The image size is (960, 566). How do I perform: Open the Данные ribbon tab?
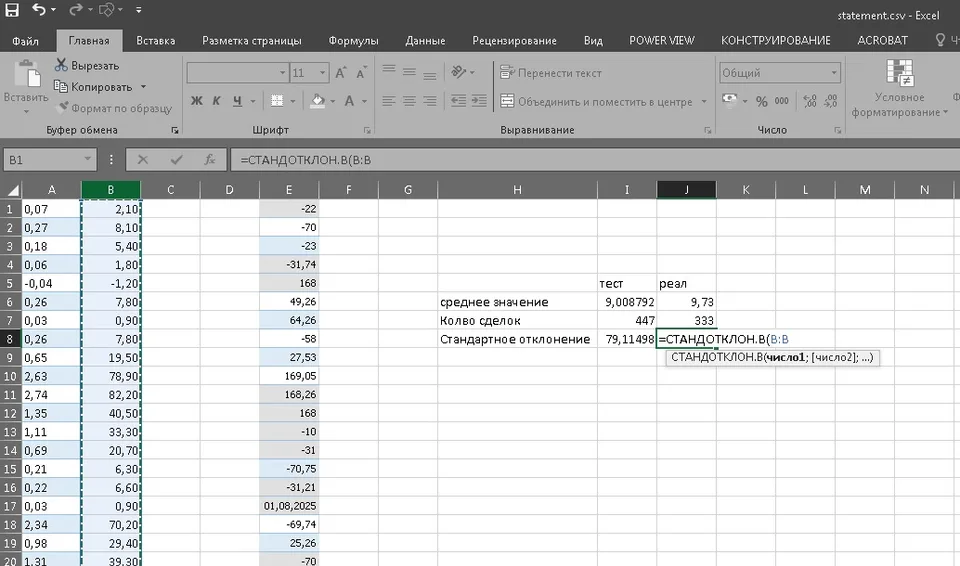point(425,41)
